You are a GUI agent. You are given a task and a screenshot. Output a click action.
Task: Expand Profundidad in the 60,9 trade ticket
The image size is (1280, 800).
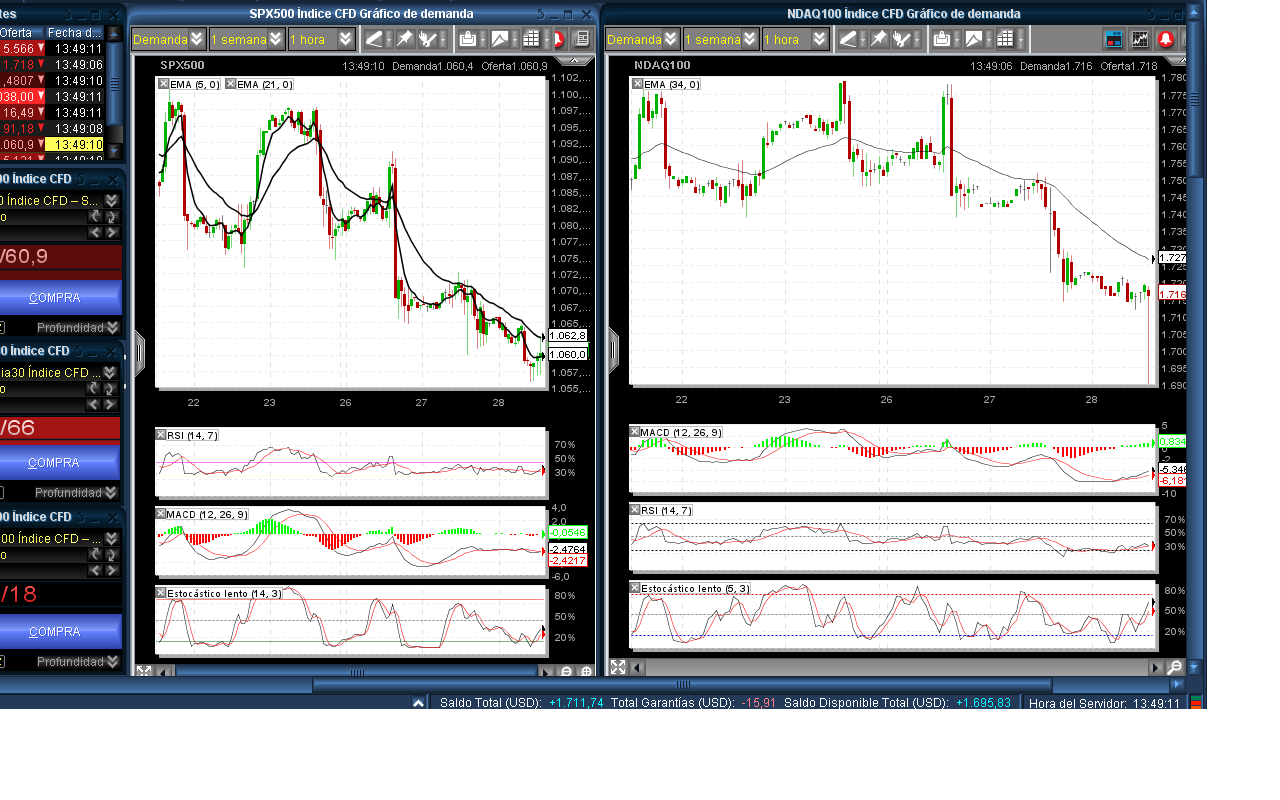pyautogui.click(x=78, y=327)
